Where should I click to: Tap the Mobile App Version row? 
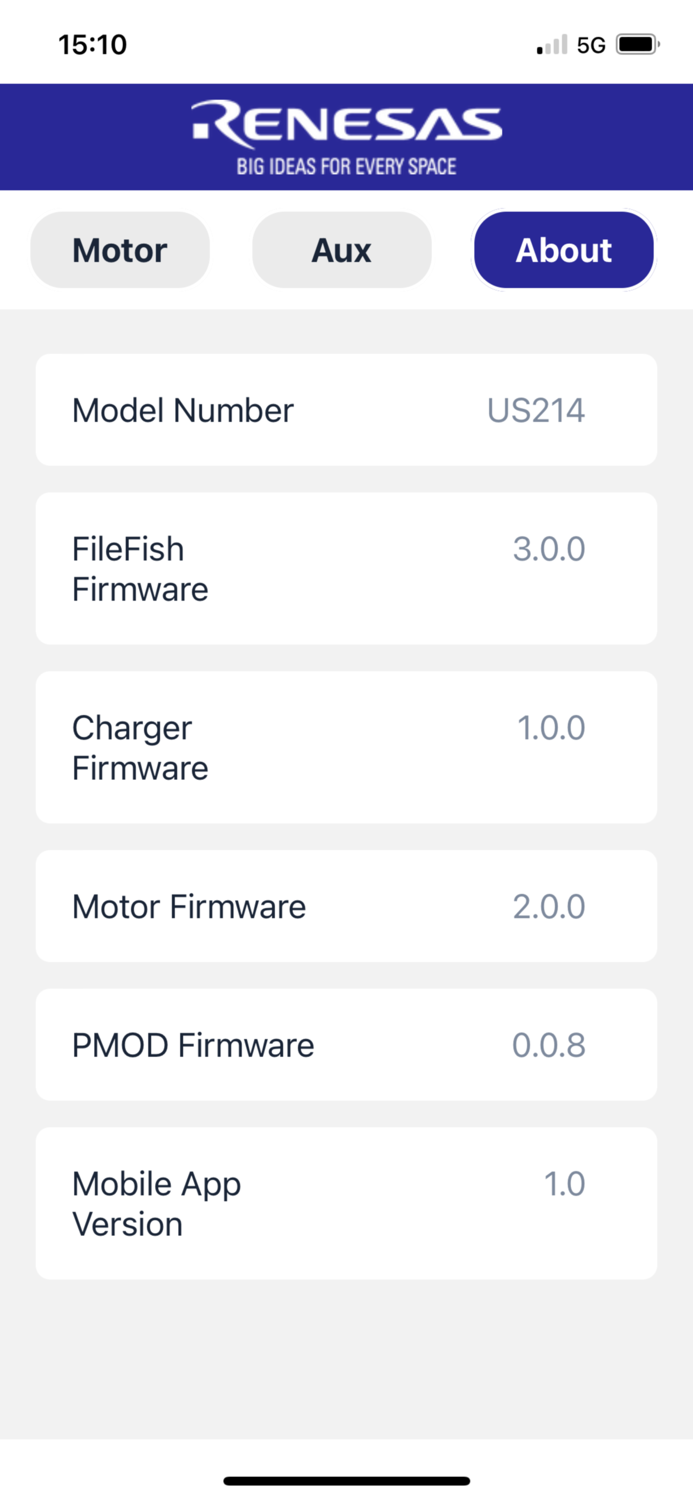[346, 1203]
